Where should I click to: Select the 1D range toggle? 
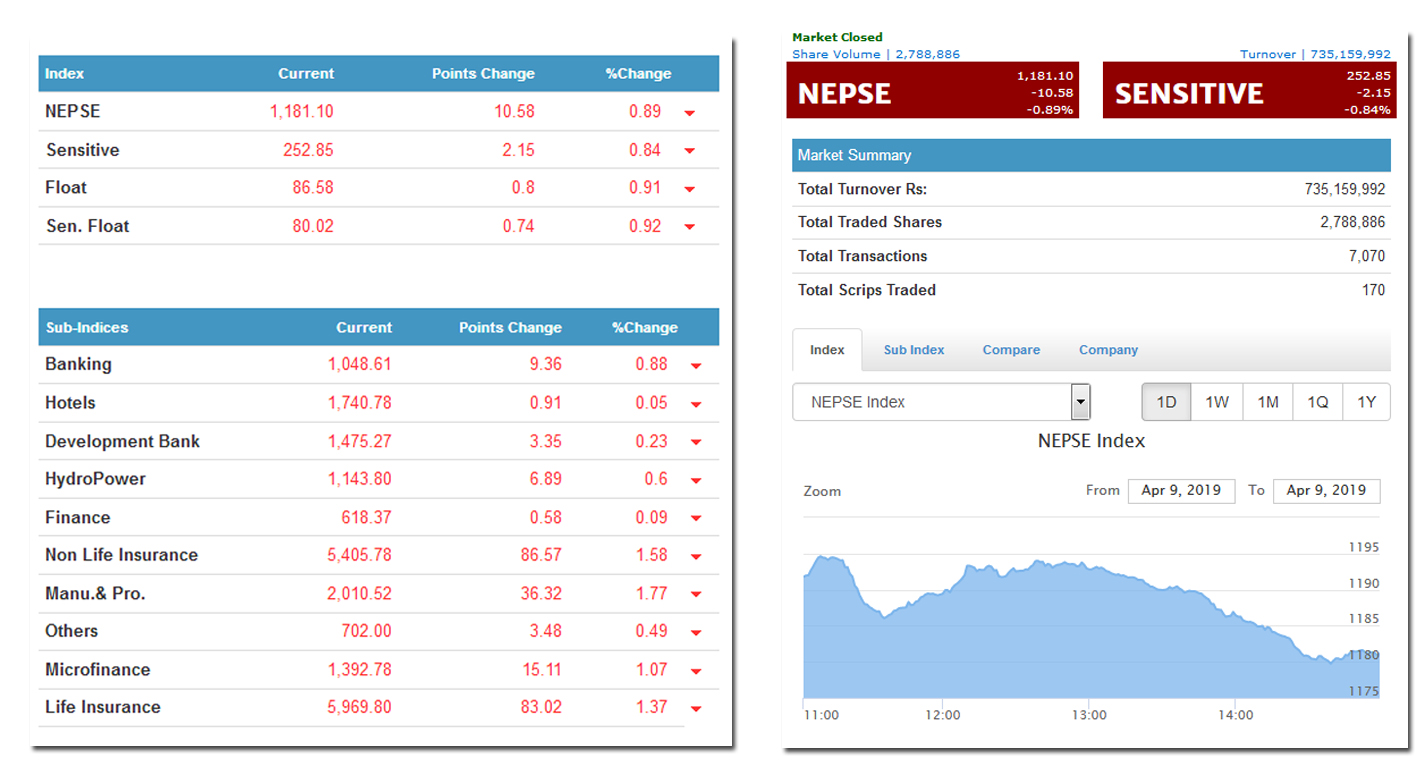(1167, 402)
